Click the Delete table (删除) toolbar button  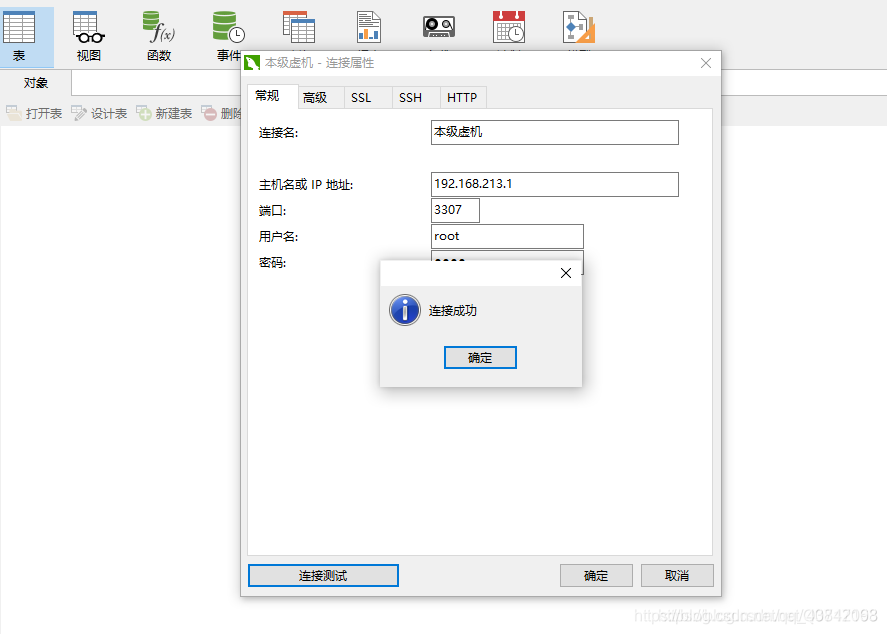(221, 114)
